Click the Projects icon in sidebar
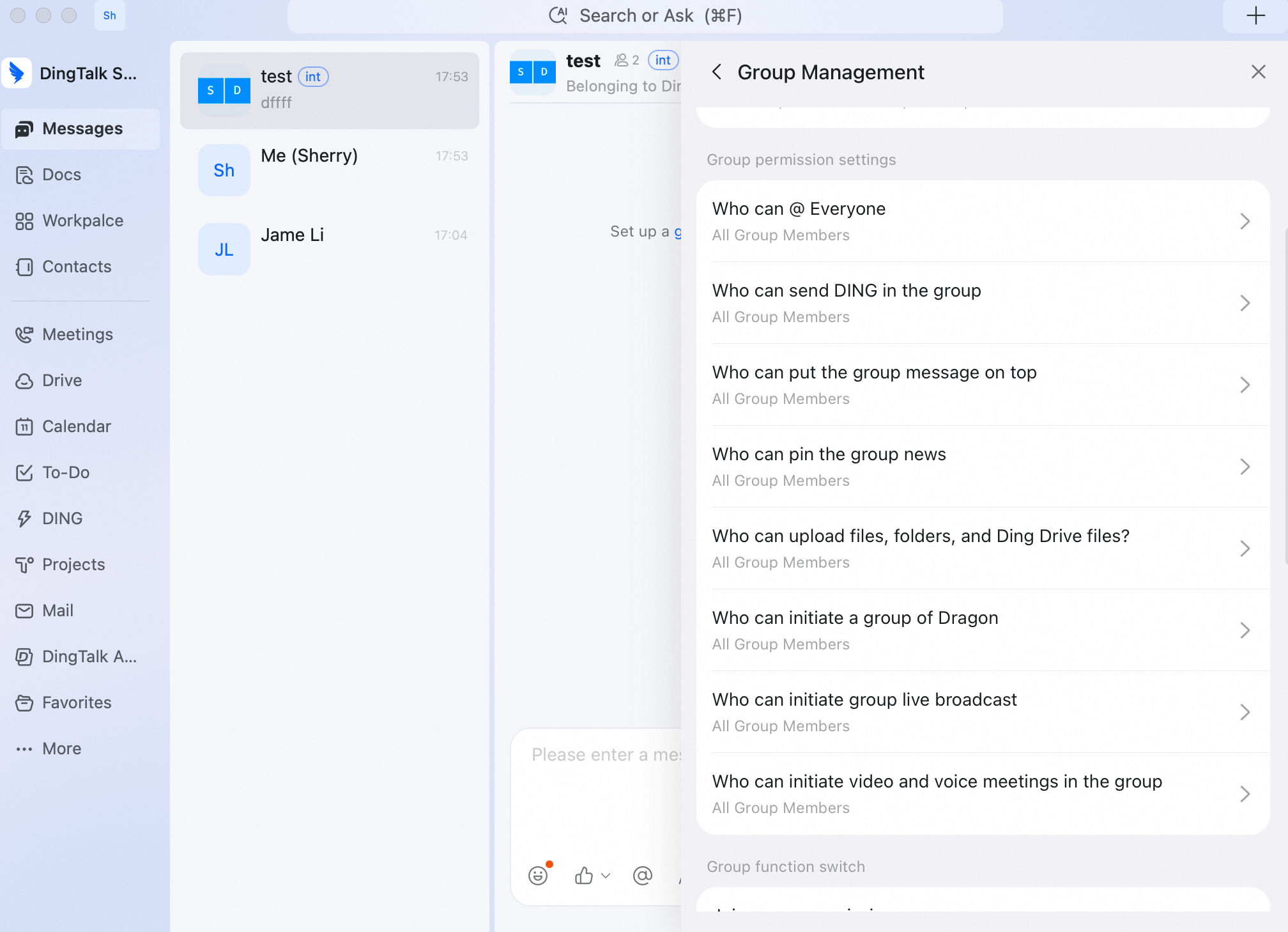 [24, 564]
